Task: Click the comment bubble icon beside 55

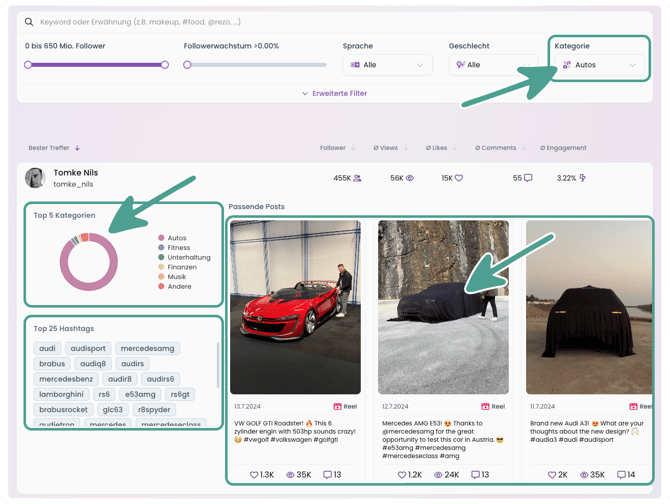Action: point(528,178)
